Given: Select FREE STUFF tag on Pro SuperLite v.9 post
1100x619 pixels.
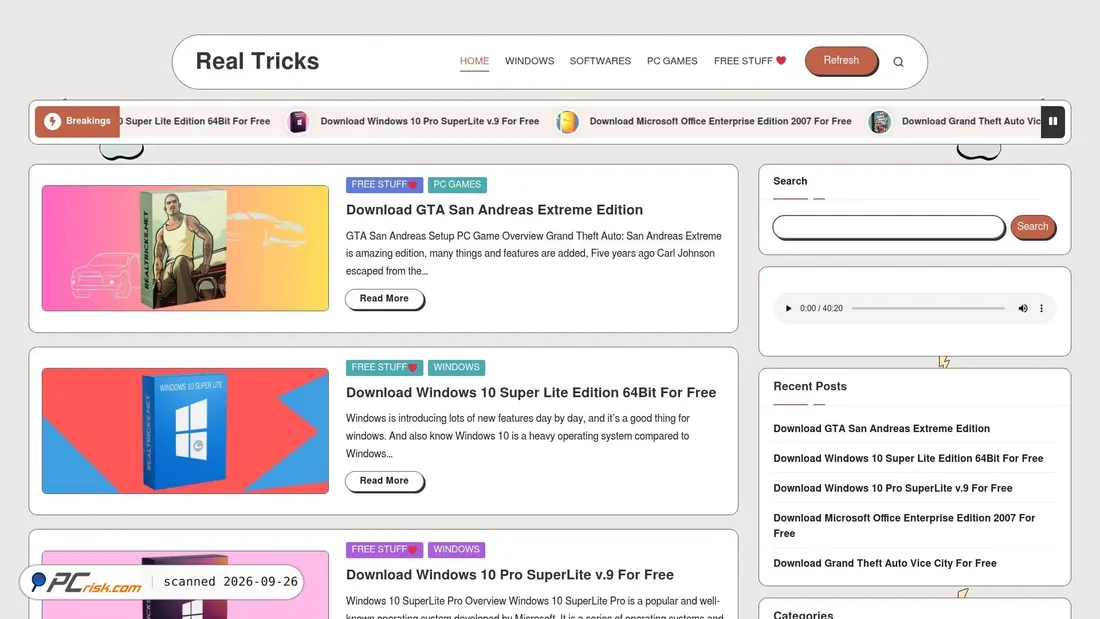Looking at the screenshot, I should (x=384, y=550).
